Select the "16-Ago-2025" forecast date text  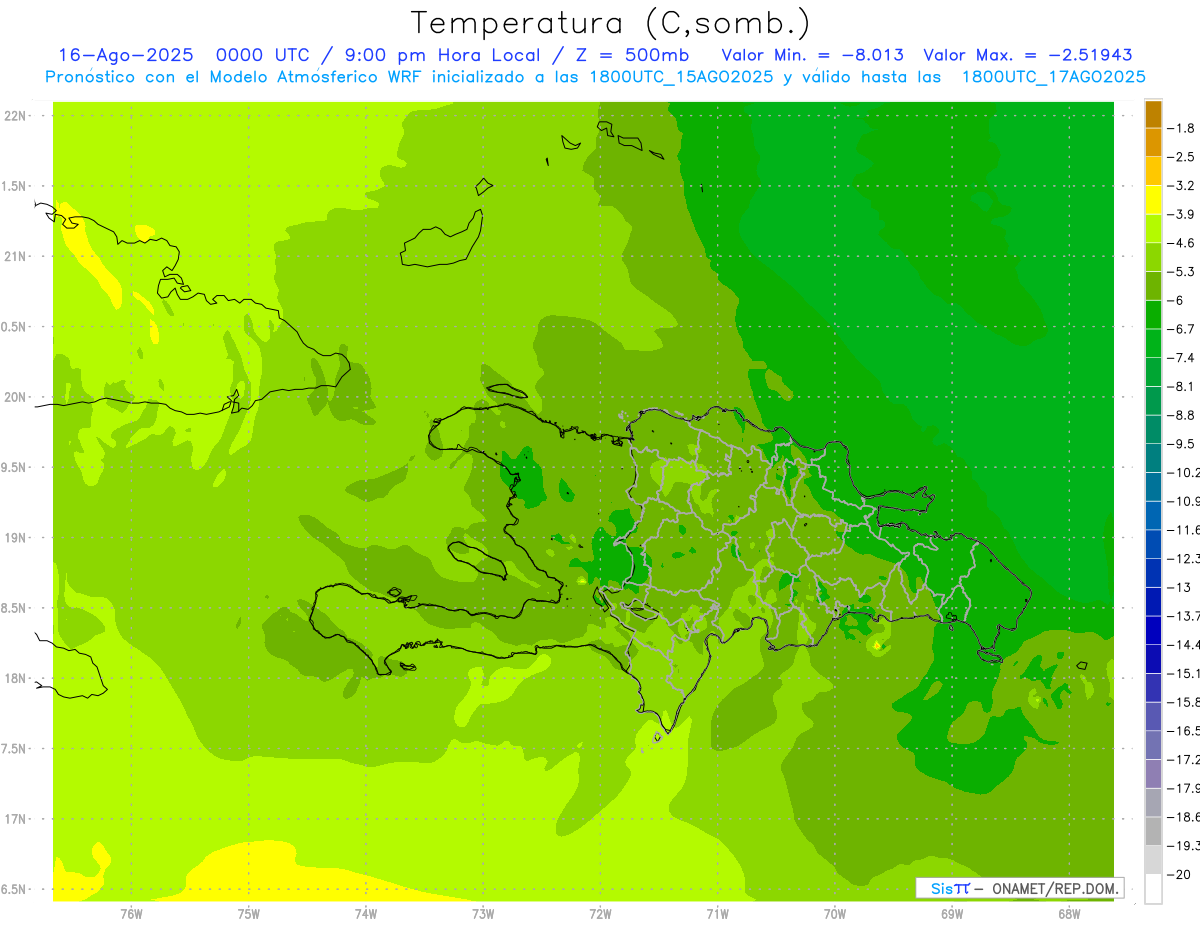(x=124, y=55)
